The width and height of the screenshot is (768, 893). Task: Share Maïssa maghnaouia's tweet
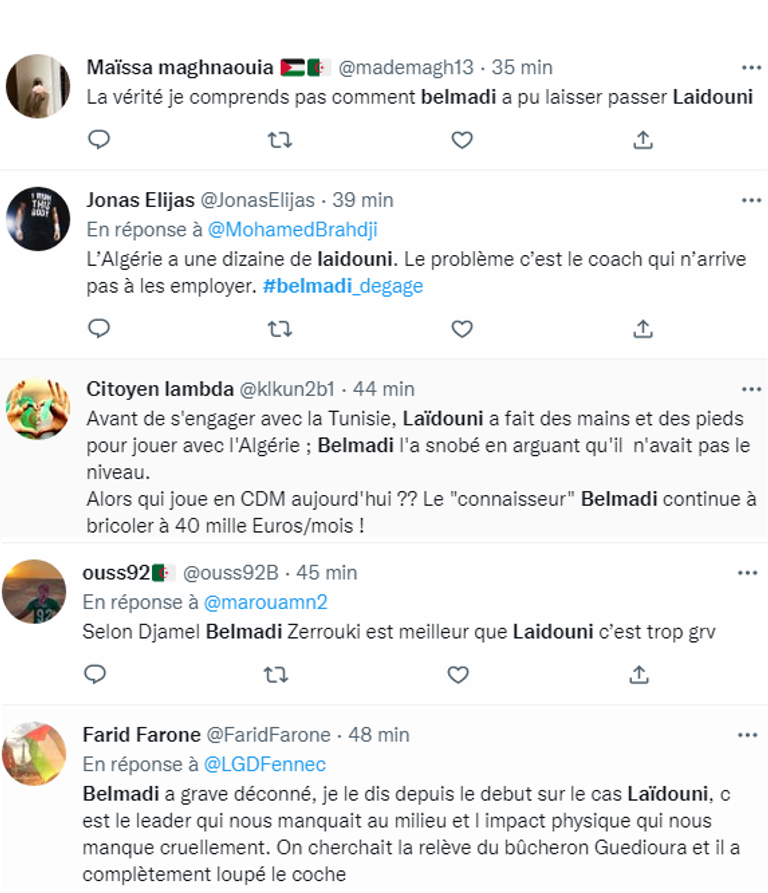click(643, 140)
